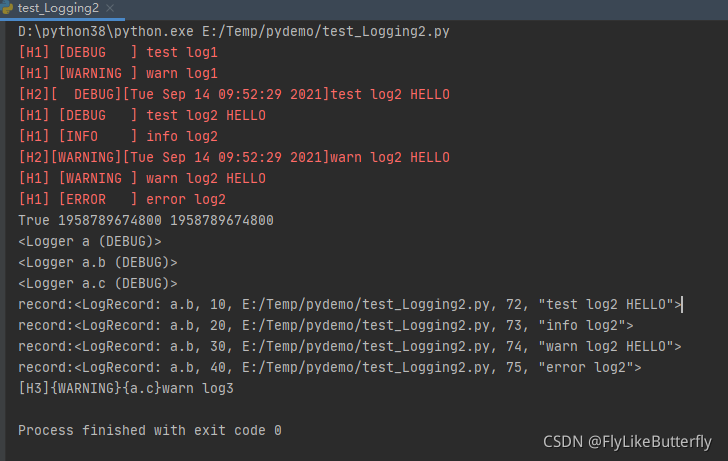Viewport: 728px width, 461px height.
Task: Click the [H2][WARNING] "warn log2 HELLO" line
Action: 234,157
